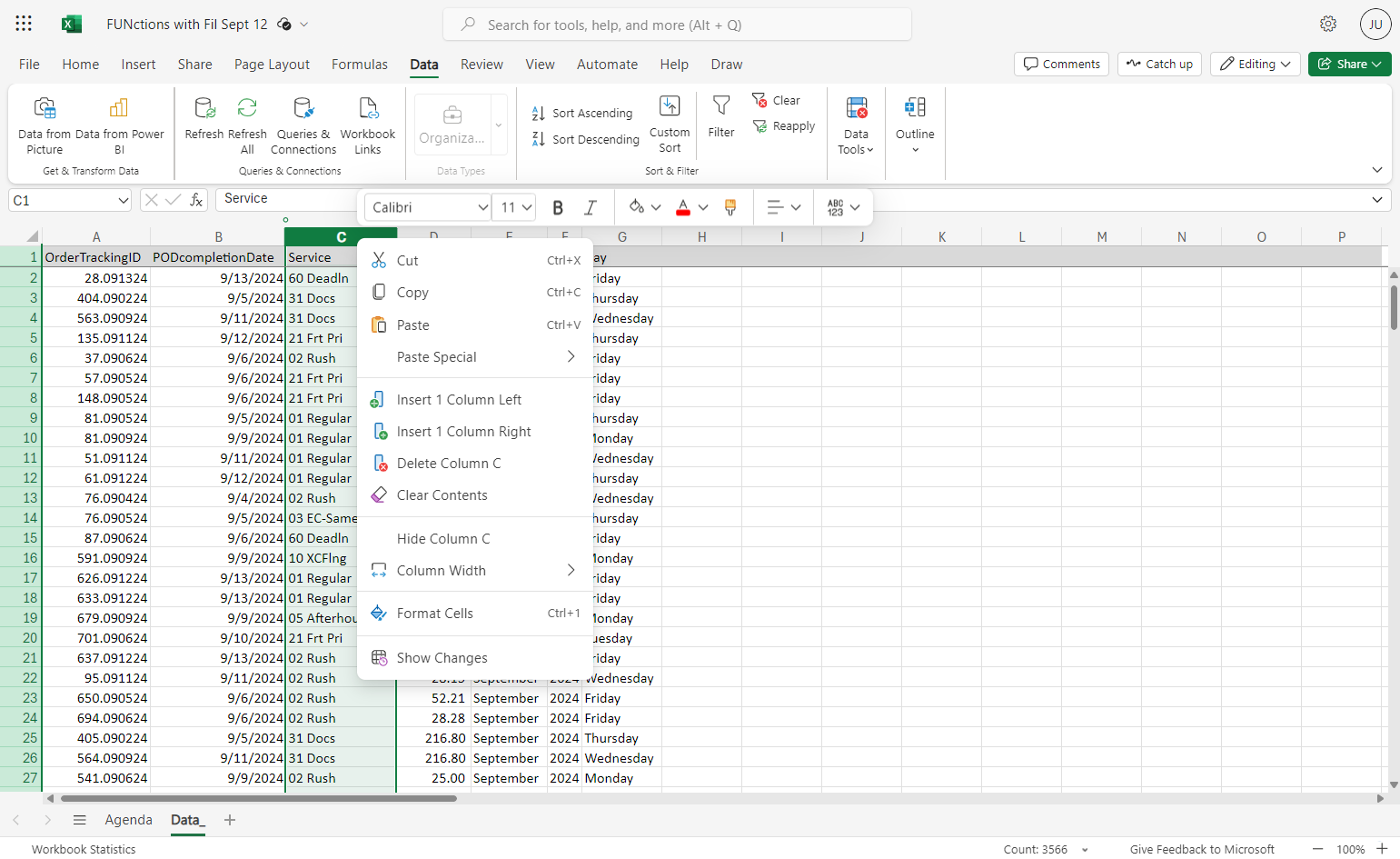
Task: Click the Excel logo icon
Action: (72, 25)
